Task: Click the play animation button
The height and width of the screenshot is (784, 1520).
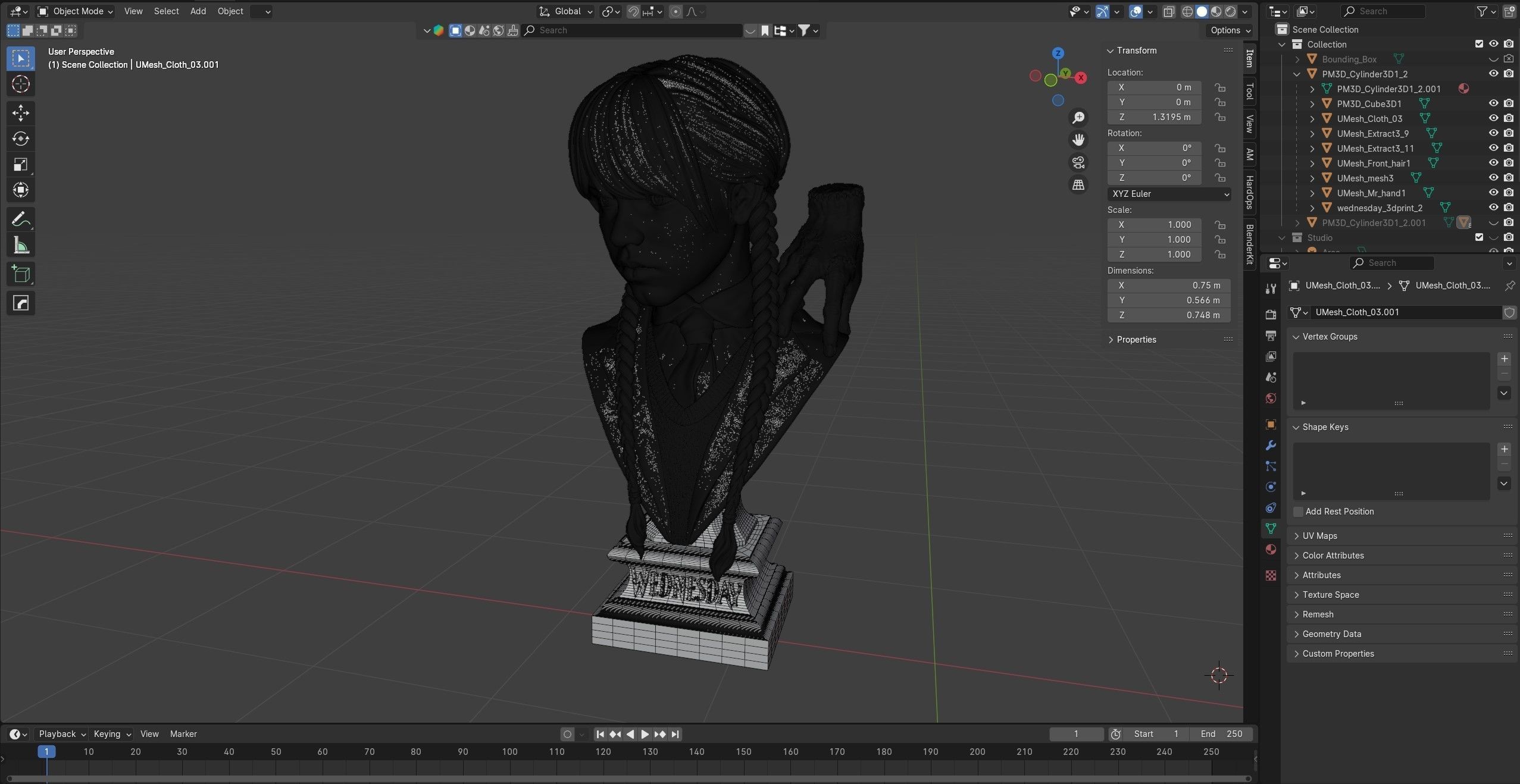Action: 645,734
